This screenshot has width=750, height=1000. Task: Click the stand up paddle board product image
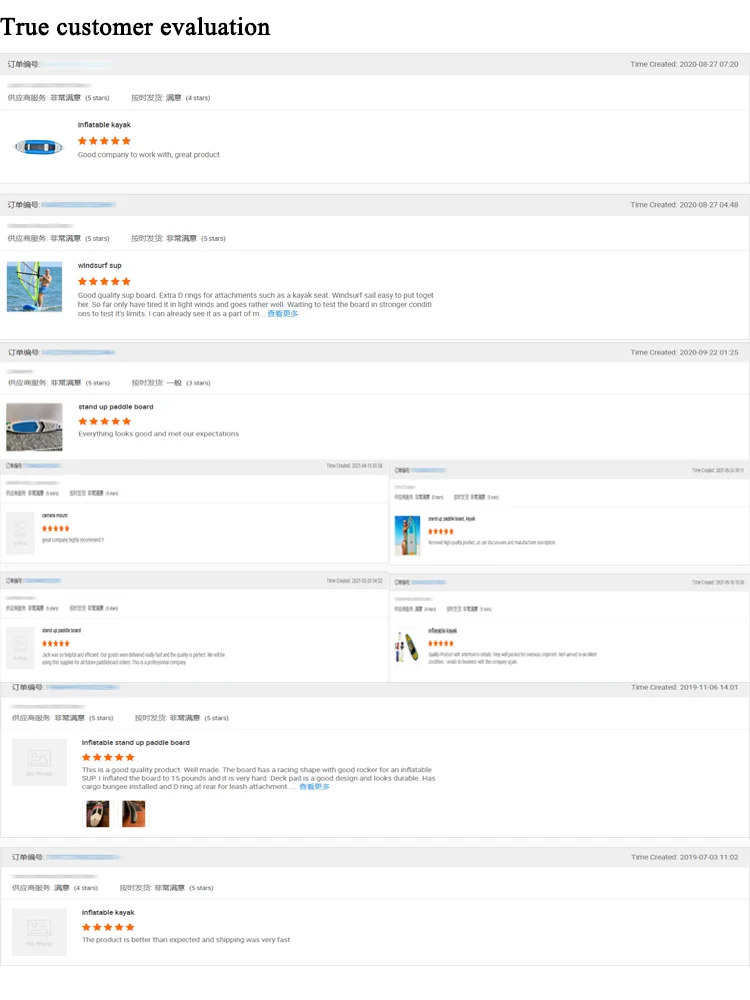click(x=34, y=427)
